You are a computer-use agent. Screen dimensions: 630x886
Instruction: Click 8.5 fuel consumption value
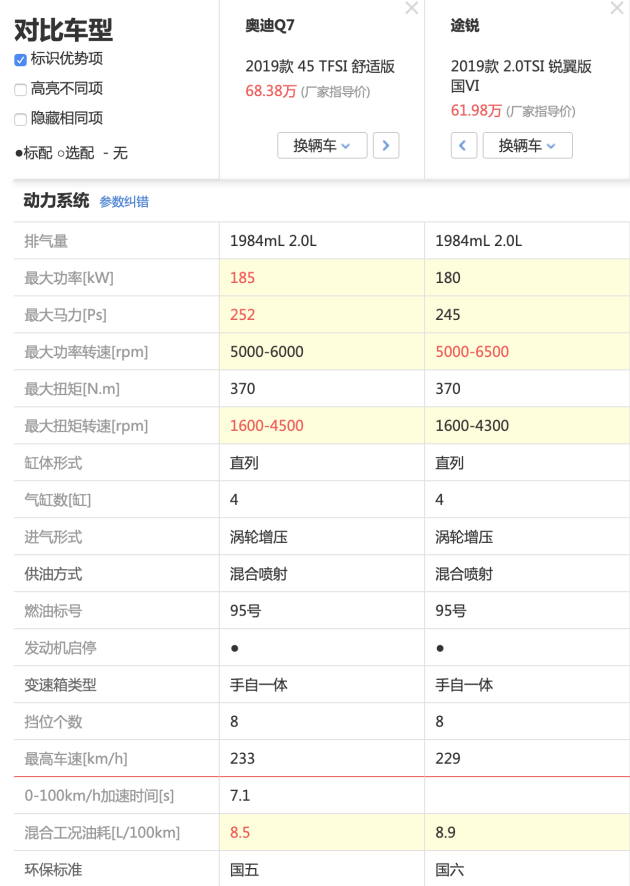point(240,832)
